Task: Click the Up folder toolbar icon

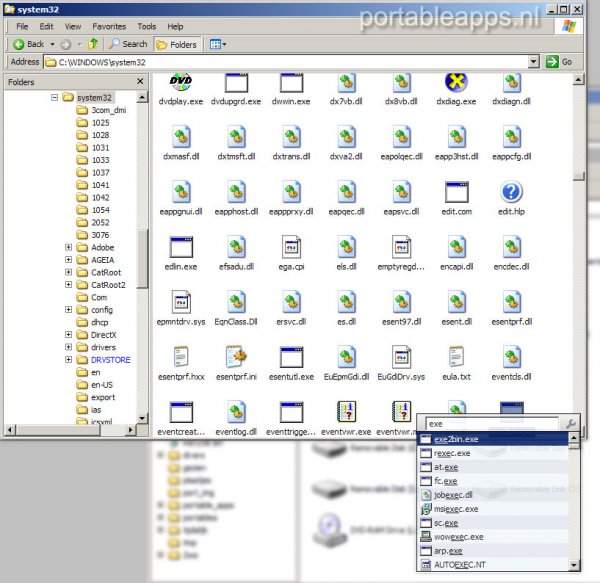Action: click(x=93, y=44)
